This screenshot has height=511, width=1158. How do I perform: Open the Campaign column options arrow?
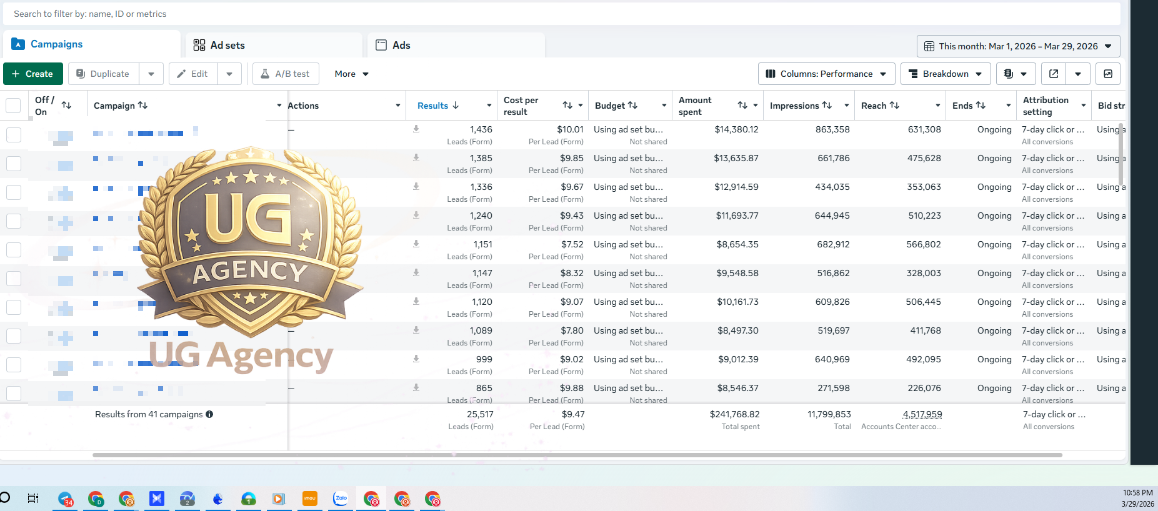tap(279, 106)
